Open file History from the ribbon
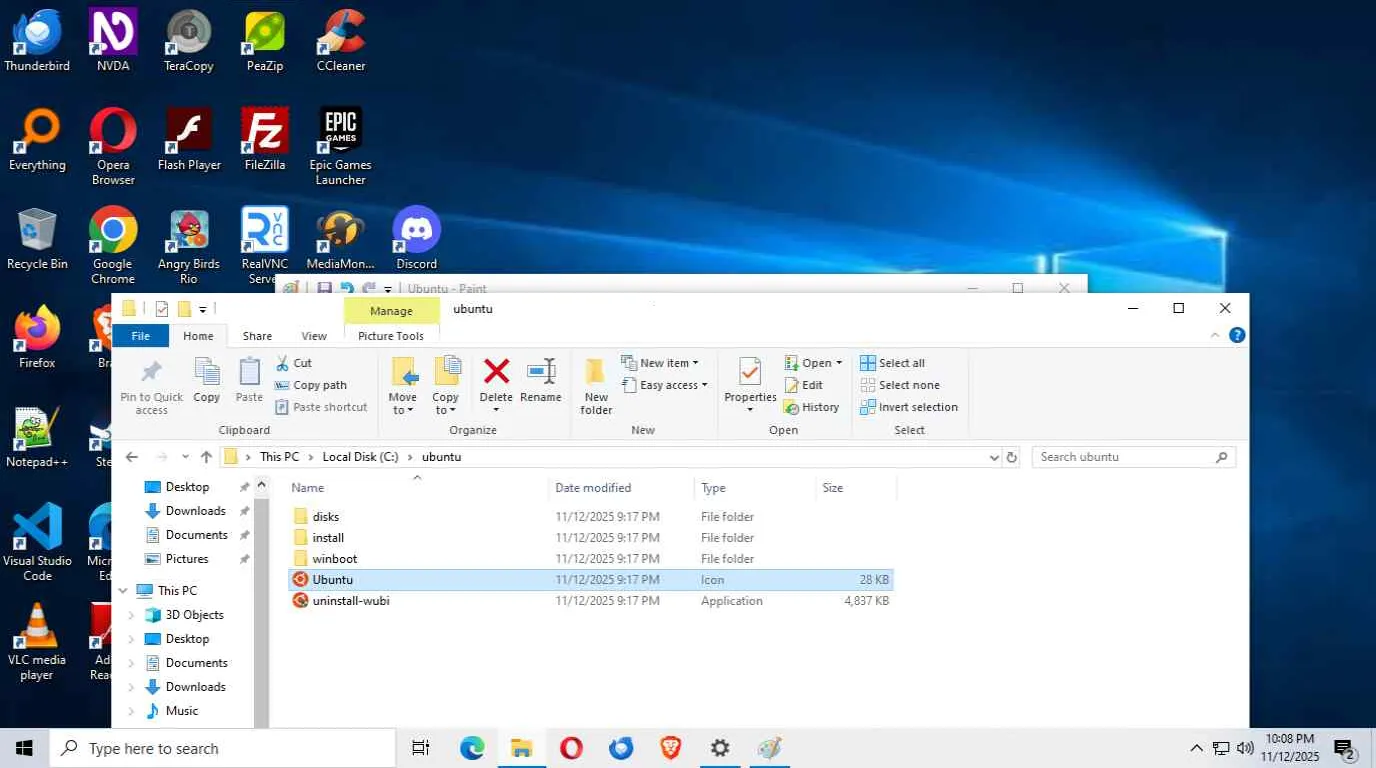Viewport: 1376px width, 768px height. [812, 407]
